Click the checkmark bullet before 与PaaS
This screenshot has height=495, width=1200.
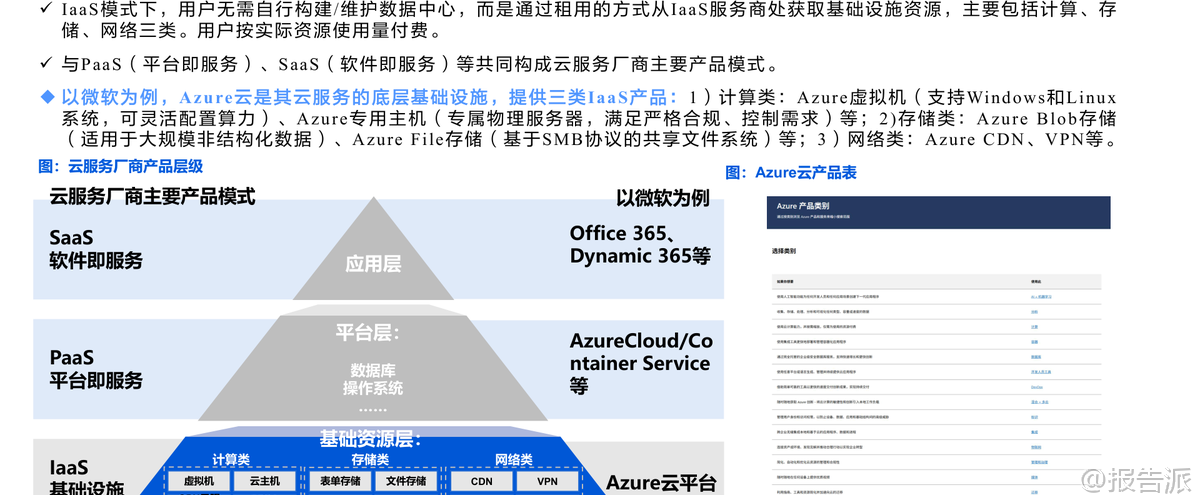coord(46,63)
